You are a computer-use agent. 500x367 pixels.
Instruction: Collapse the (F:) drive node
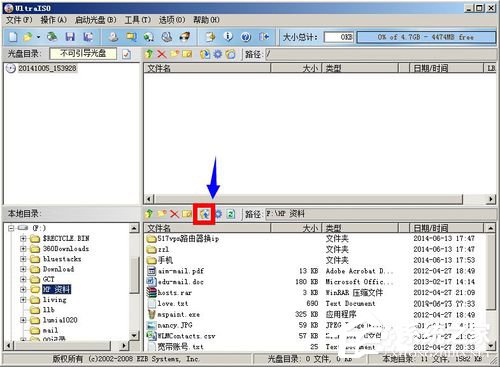coord(11,228)
